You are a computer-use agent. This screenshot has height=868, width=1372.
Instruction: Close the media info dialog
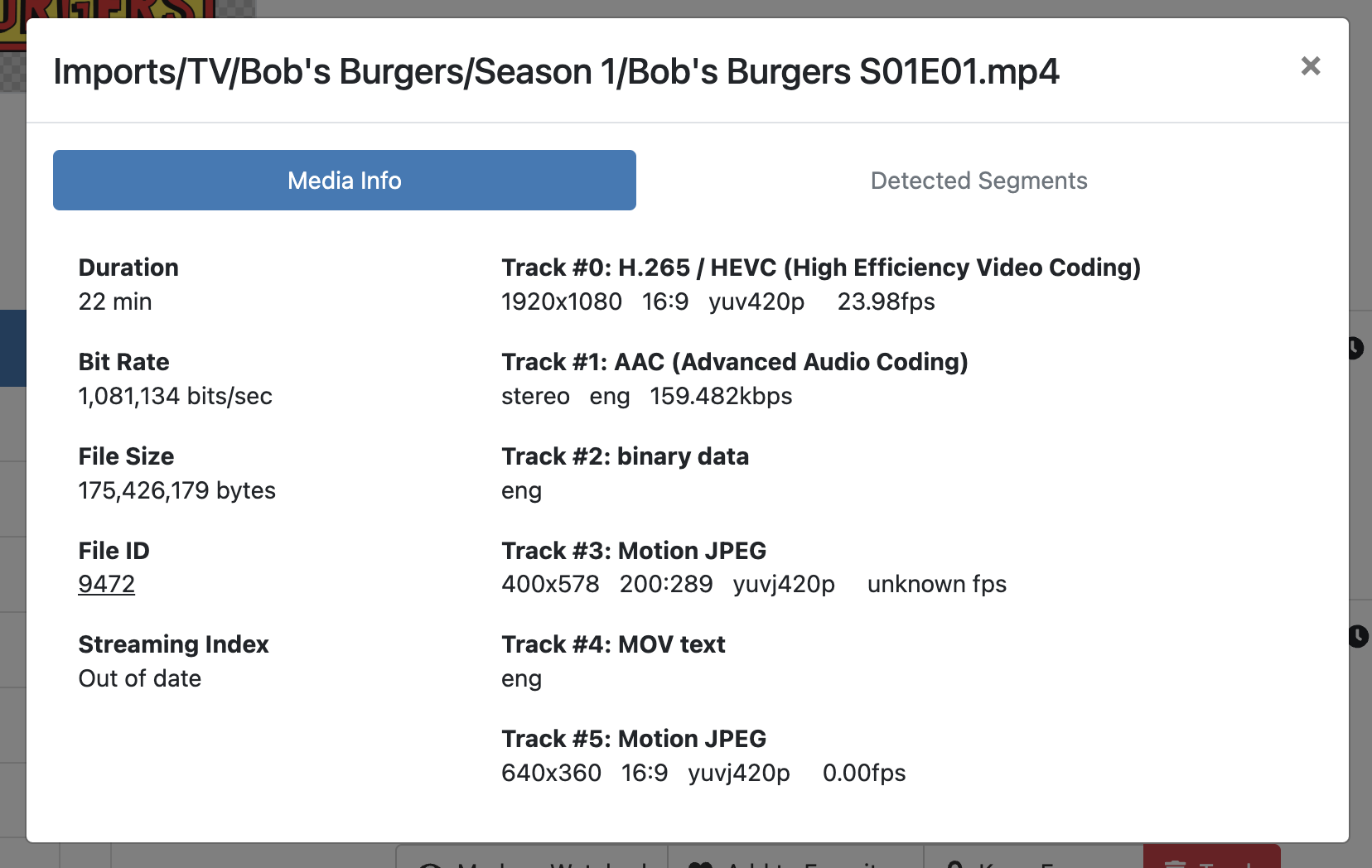point(1310,66)
